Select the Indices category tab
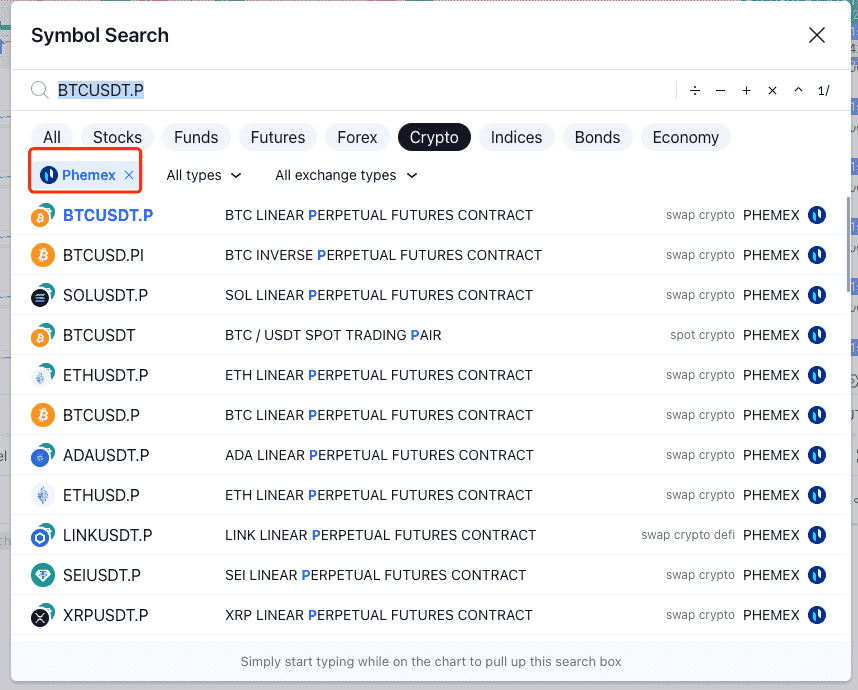The height and width of the screenshot is (690, 858). [x=516, y=137]
